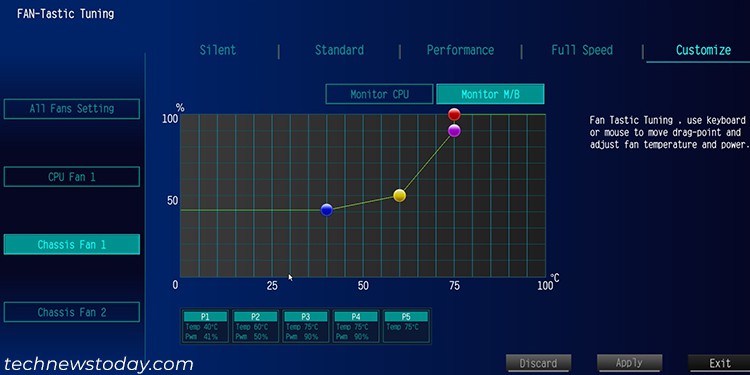This screenshot has width=750, height=375.
Task: Select the red drag-point at 100%
Action: point(454,114)
